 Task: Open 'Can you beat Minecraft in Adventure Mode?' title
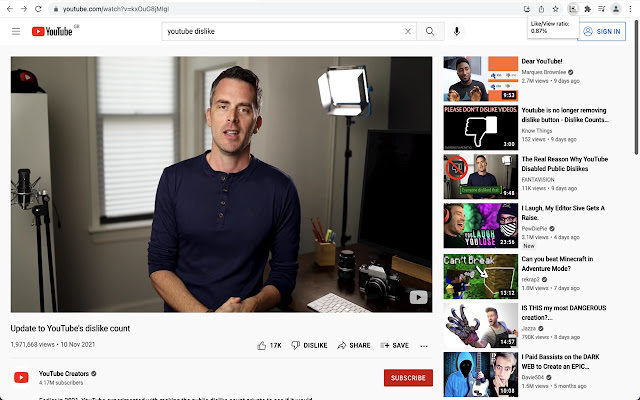tap(558, 264)
